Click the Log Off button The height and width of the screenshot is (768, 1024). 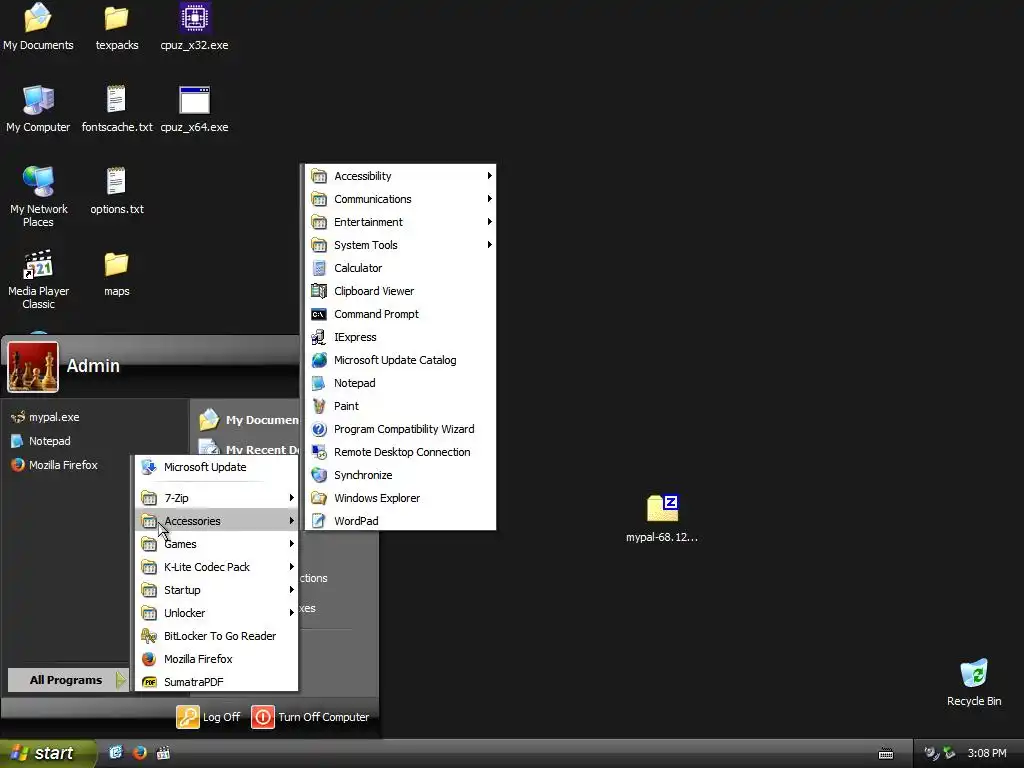click(x=209, y=717)
